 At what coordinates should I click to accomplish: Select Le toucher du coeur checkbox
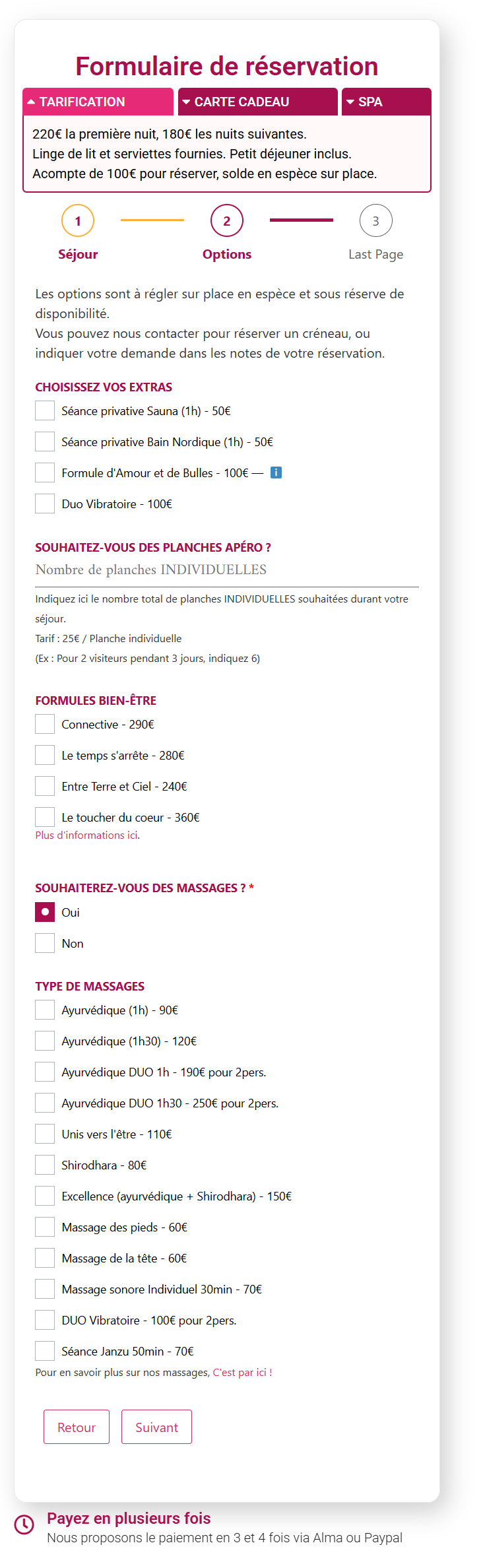coord(45,817)
